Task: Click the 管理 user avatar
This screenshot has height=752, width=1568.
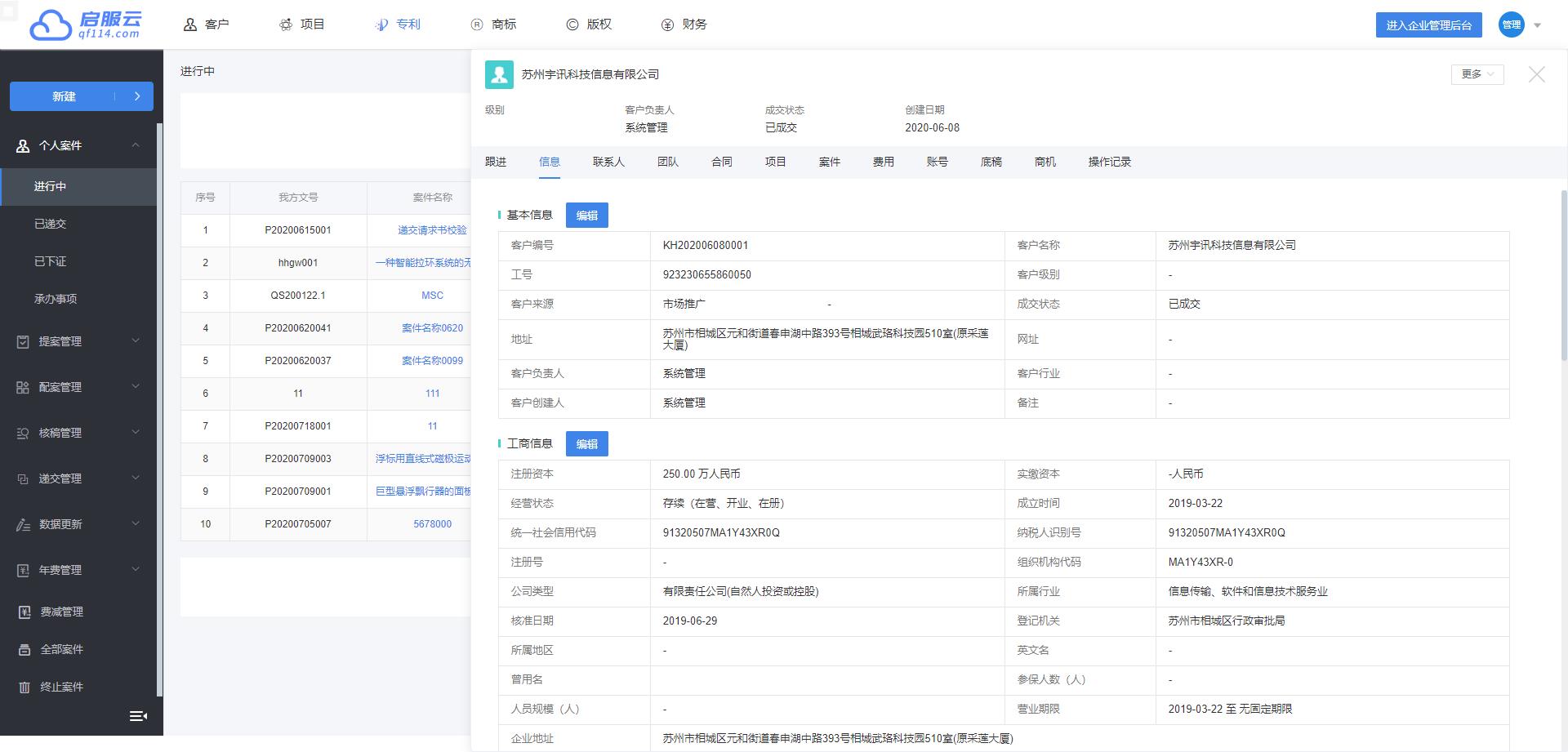Action: click(1512, 24)
